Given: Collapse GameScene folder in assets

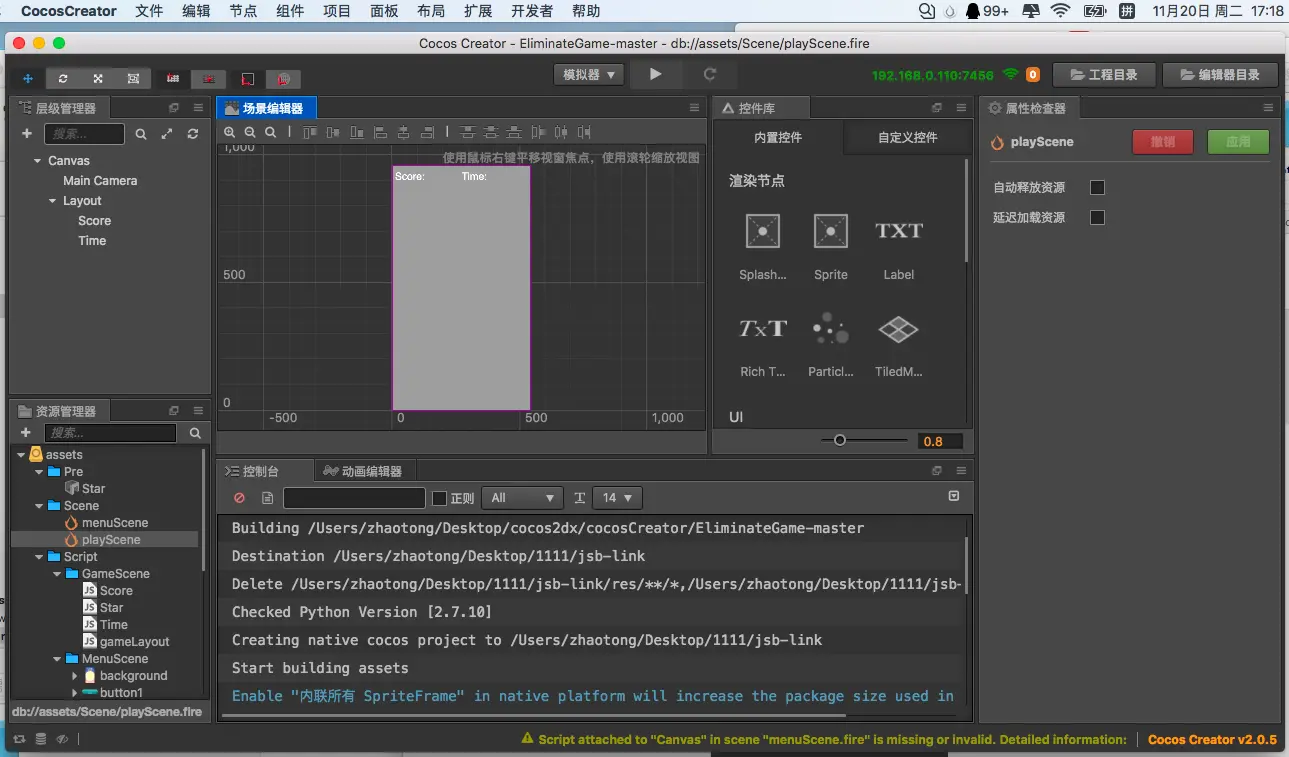Looking at the screenshot, I should [57, 574].
